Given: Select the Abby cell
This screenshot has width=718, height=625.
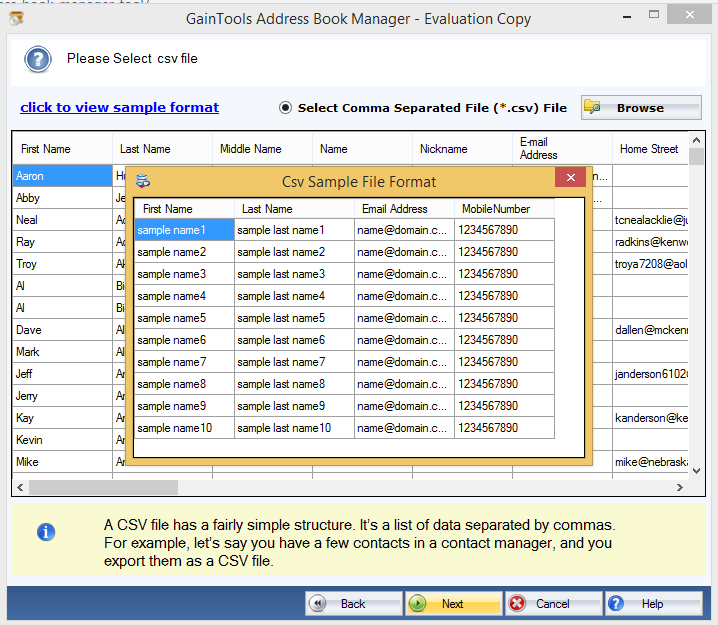Looking at the screenshot, I should click(62, 198).
